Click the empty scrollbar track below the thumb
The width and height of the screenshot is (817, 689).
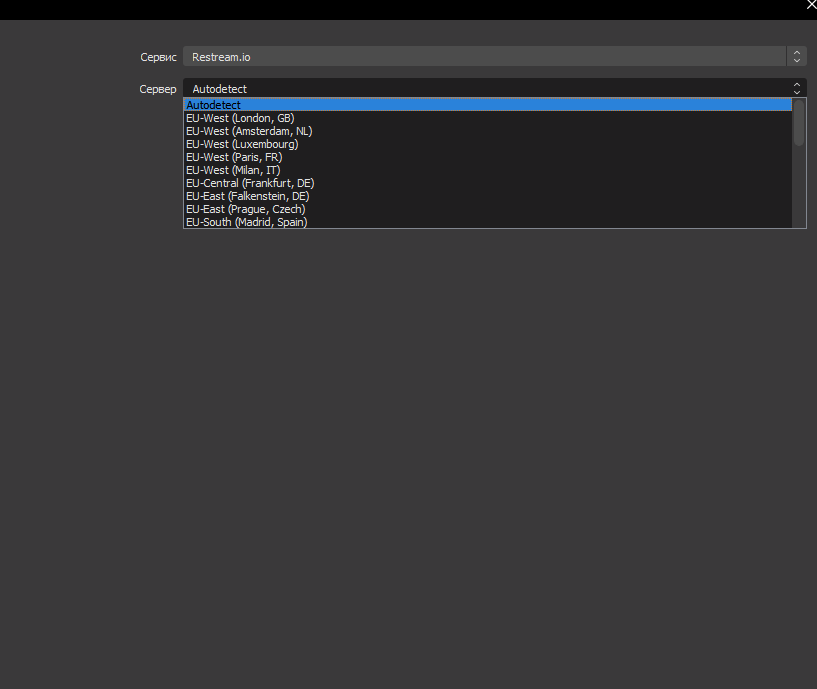[799, 190]
